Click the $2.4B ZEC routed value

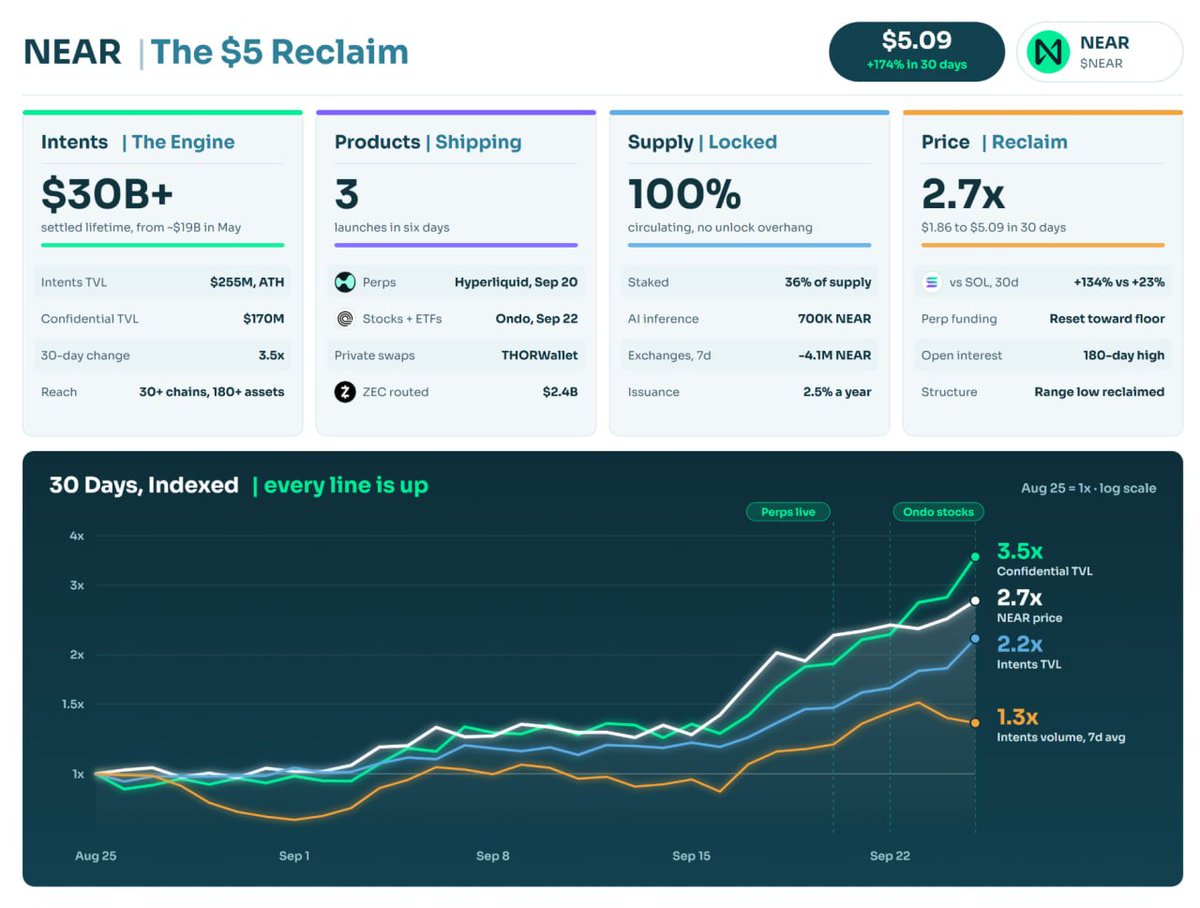559,392
